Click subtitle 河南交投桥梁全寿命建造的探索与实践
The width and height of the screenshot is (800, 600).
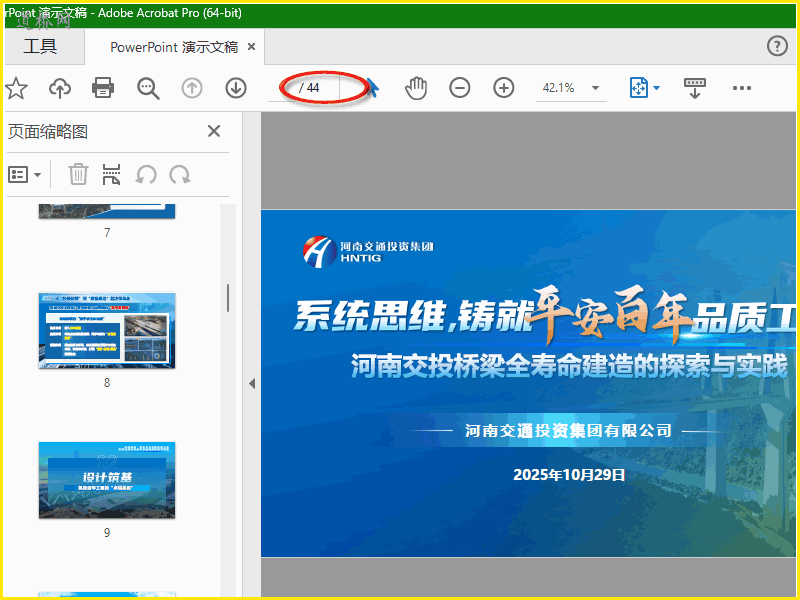[x=569, y=365]
